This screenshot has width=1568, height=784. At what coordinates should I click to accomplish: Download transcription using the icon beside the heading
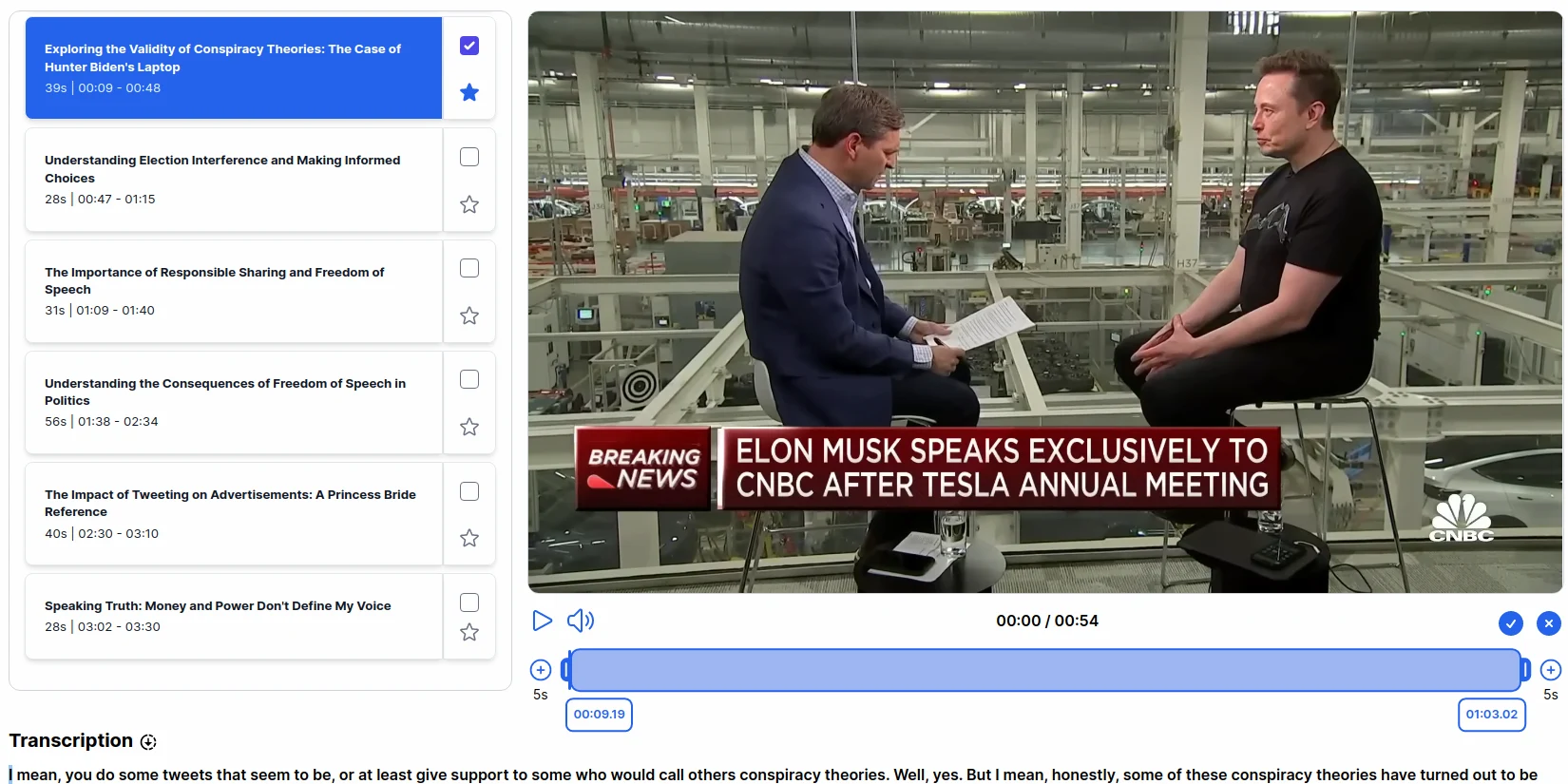pyautogui.click(x=148, y=742)
